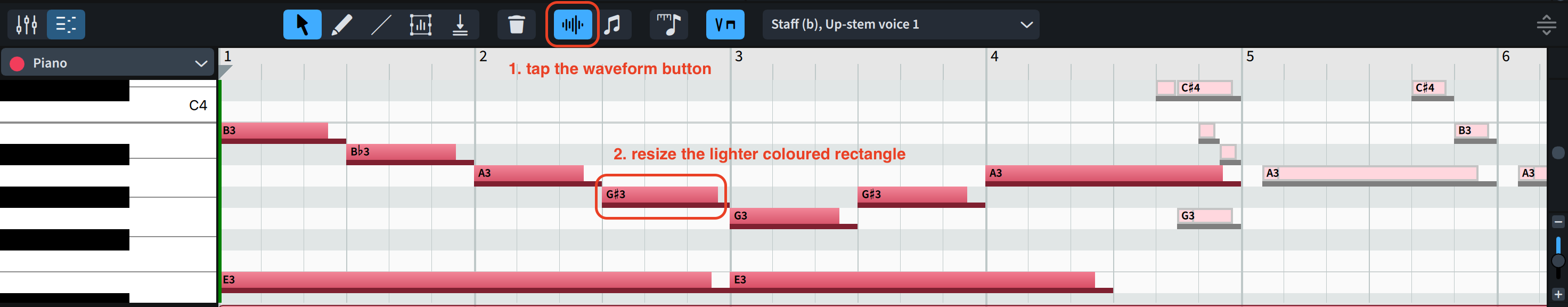Click the downward arrow to line icon
1568x307 pixels.
(460, 25)
